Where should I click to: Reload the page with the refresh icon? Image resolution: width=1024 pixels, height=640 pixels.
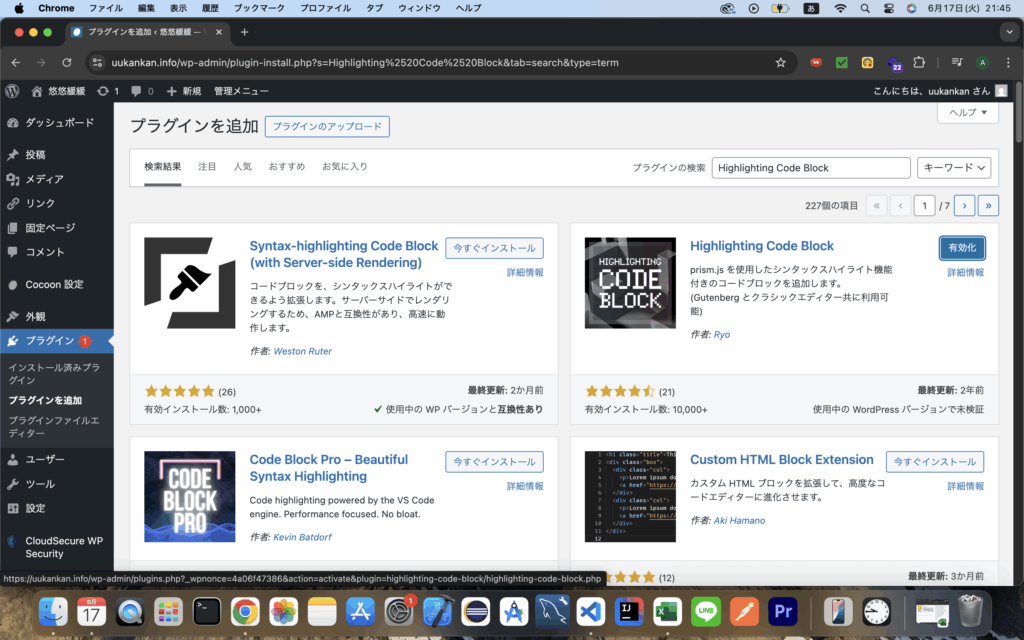68,62
